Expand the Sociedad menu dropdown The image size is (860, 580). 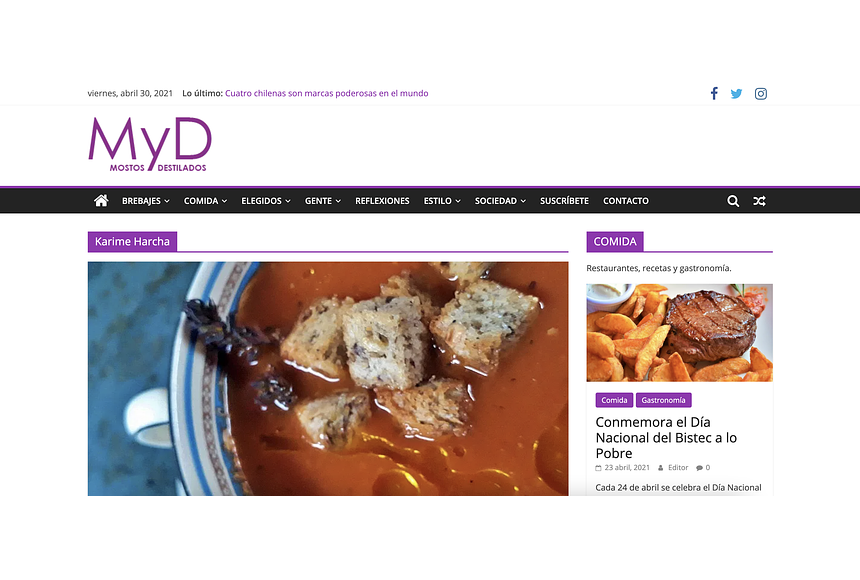(x=500, y=201)
